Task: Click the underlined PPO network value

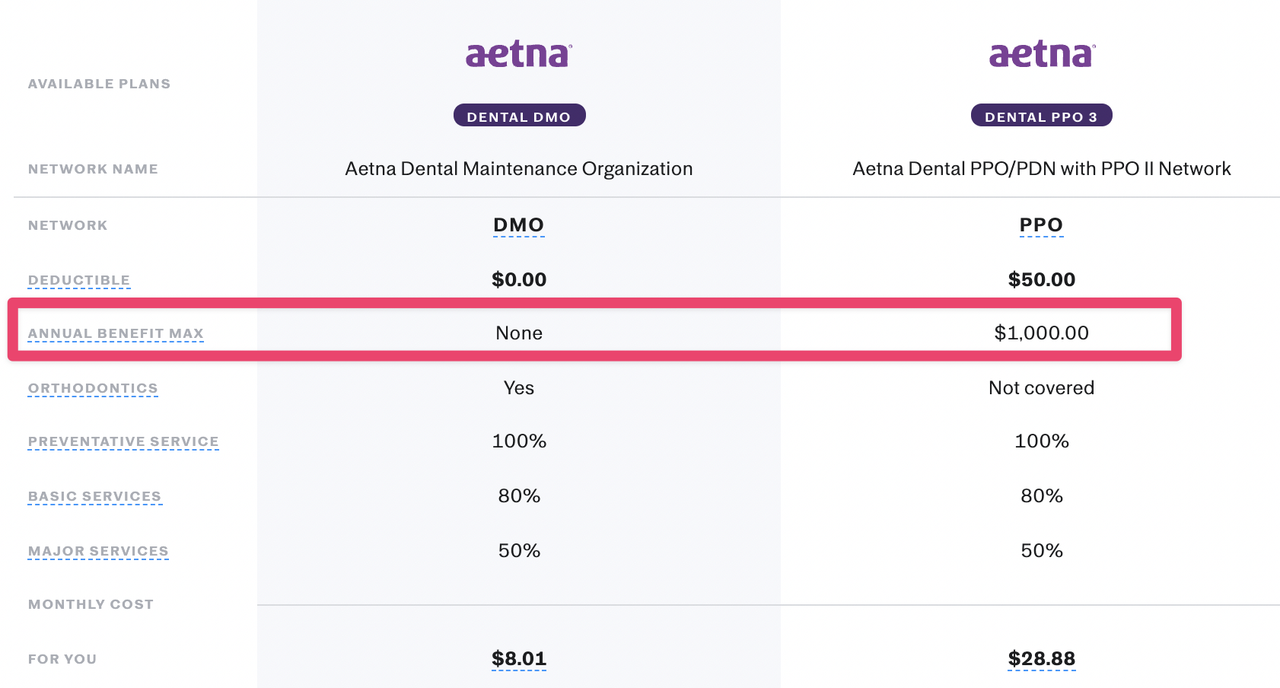Action: tap(1041, 226)
